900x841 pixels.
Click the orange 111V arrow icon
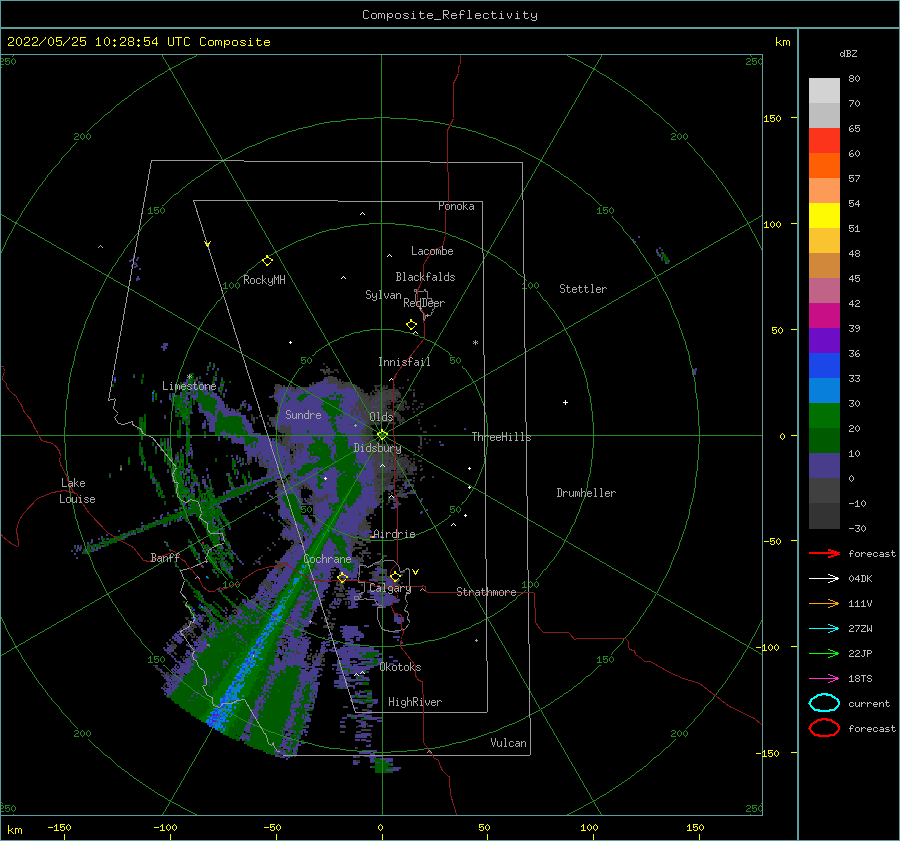[824, 603]
